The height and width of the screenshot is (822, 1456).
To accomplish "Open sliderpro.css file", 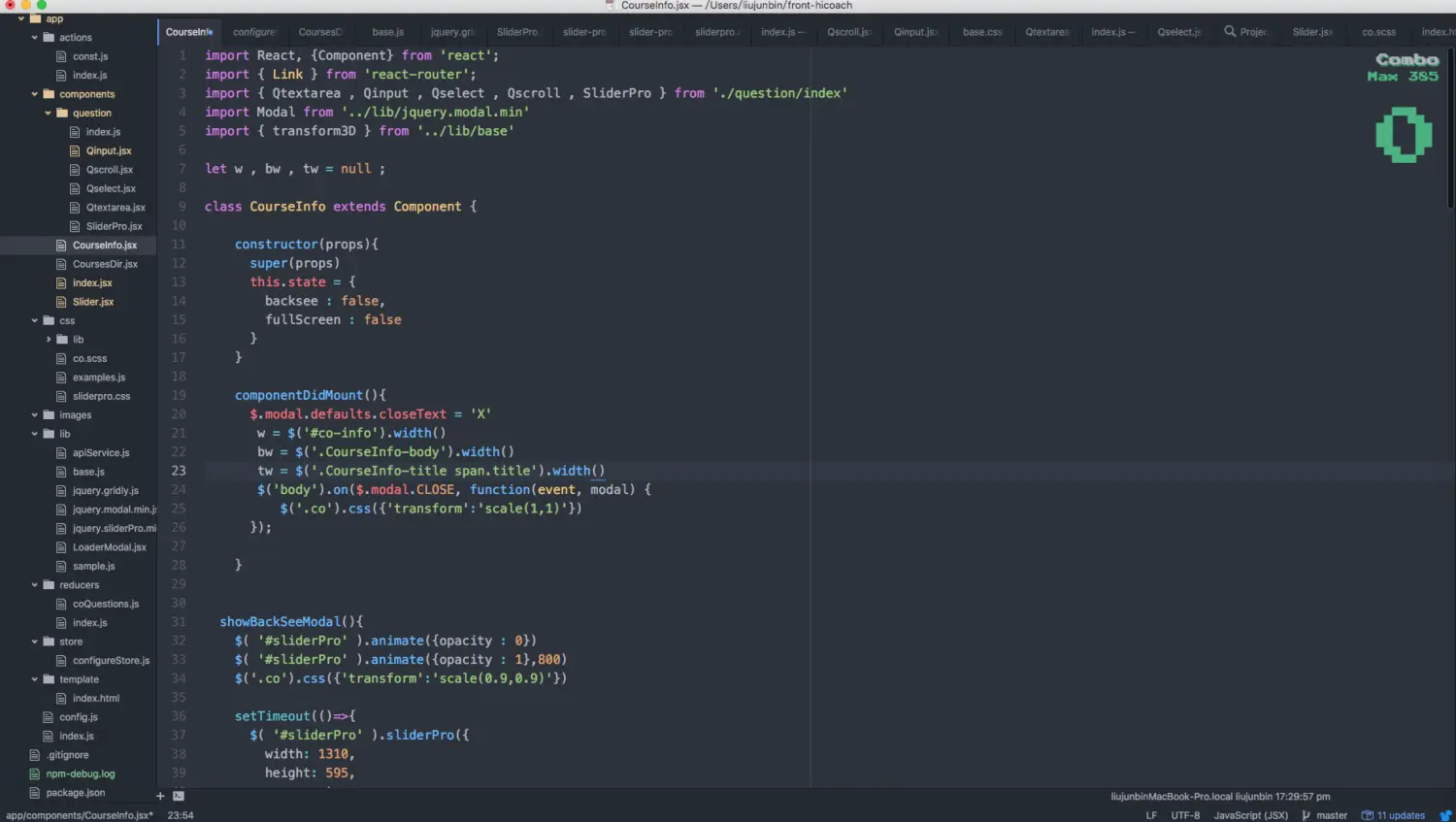I will (x=101, y=396).
